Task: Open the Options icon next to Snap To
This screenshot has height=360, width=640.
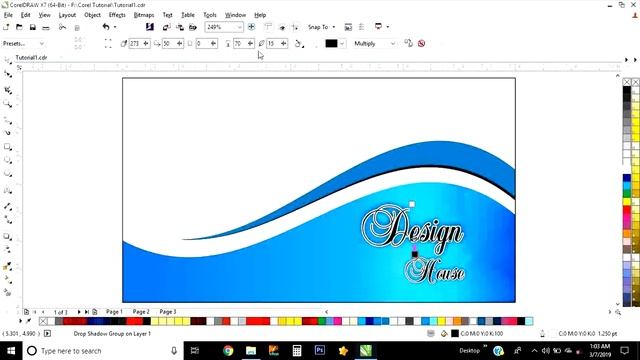Action: pos(348,27)
